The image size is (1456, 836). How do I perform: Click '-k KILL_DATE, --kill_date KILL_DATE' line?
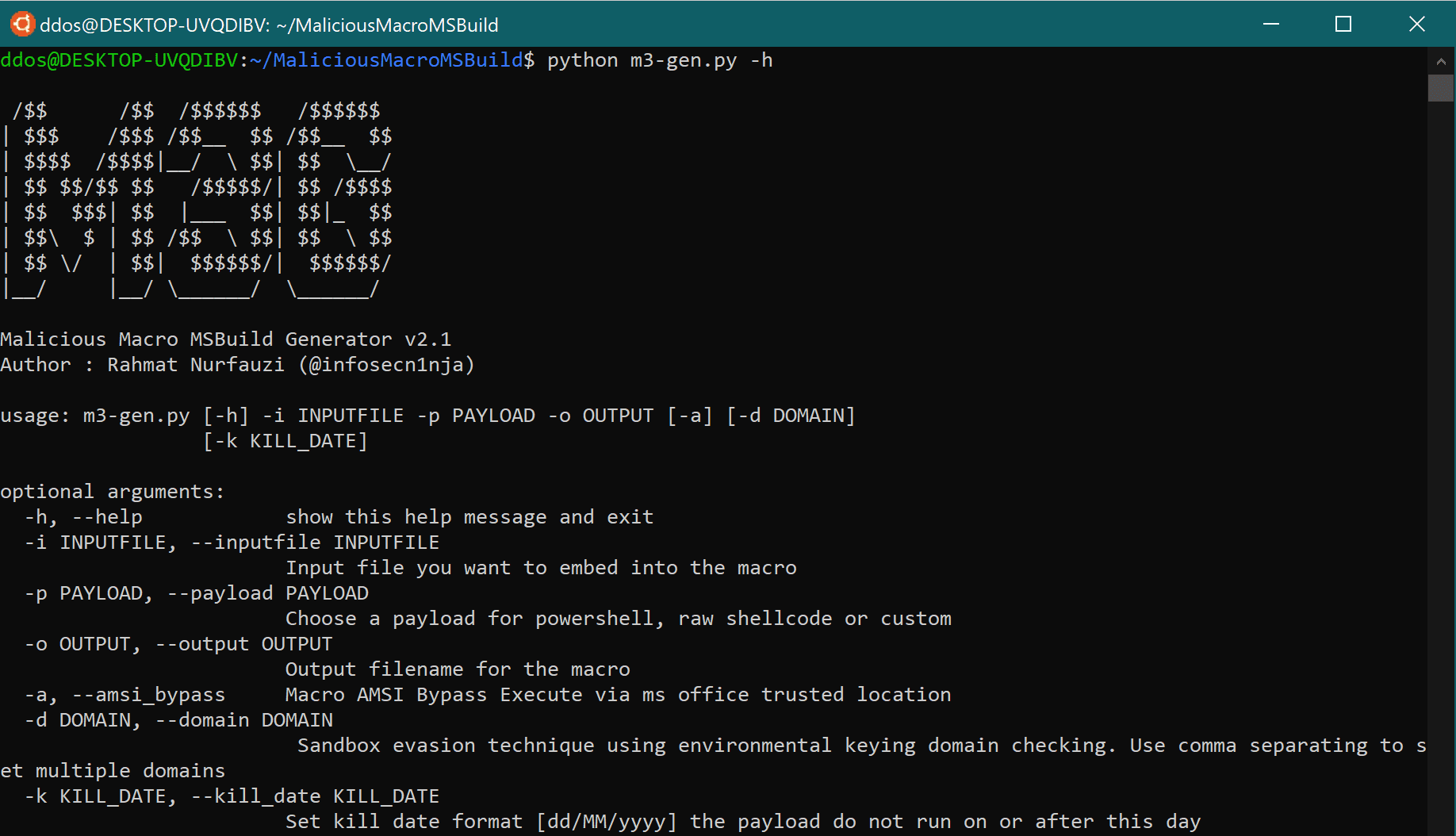click(x=232, y=796)
